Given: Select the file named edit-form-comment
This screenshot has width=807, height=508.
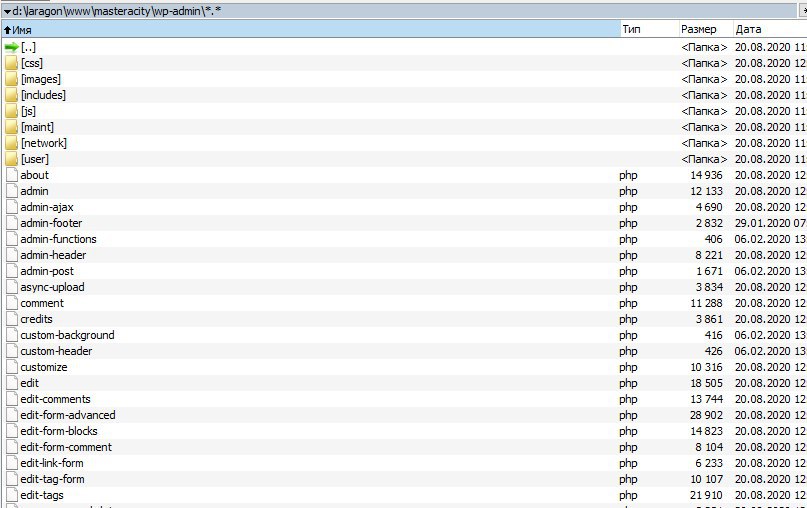Looking at the screenshot, I should (x=66, y=447).
